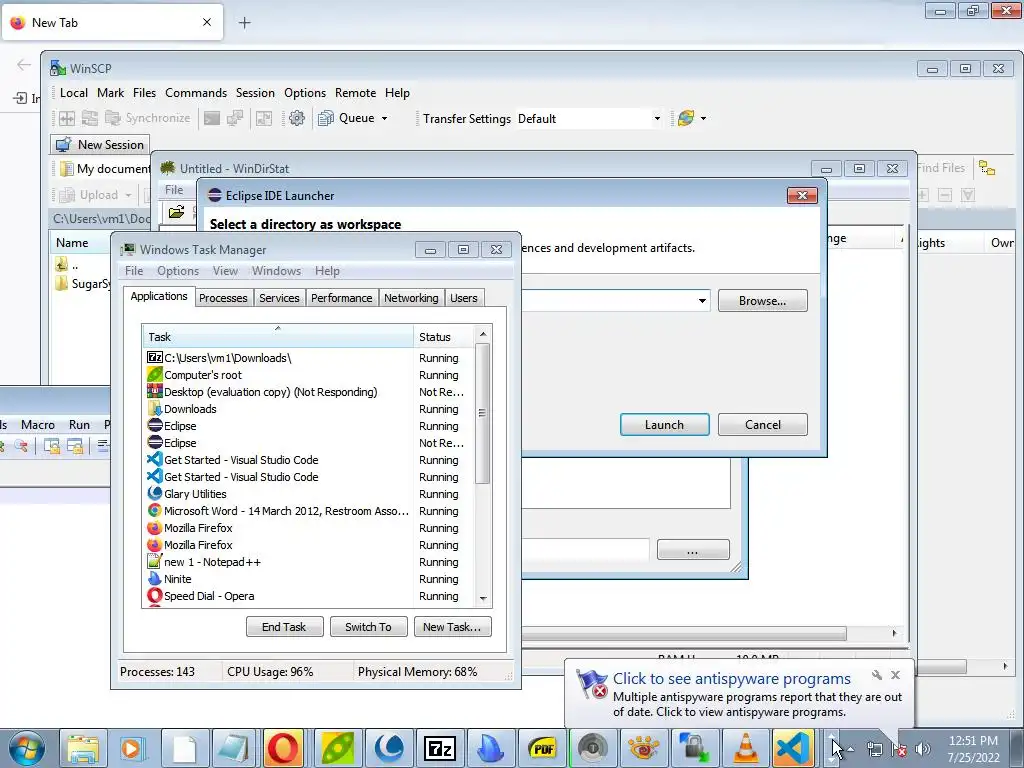Open the Eclipse workspace directory combo box
This screenshot has height=768, width=1024.
click(x=616, y=300)
